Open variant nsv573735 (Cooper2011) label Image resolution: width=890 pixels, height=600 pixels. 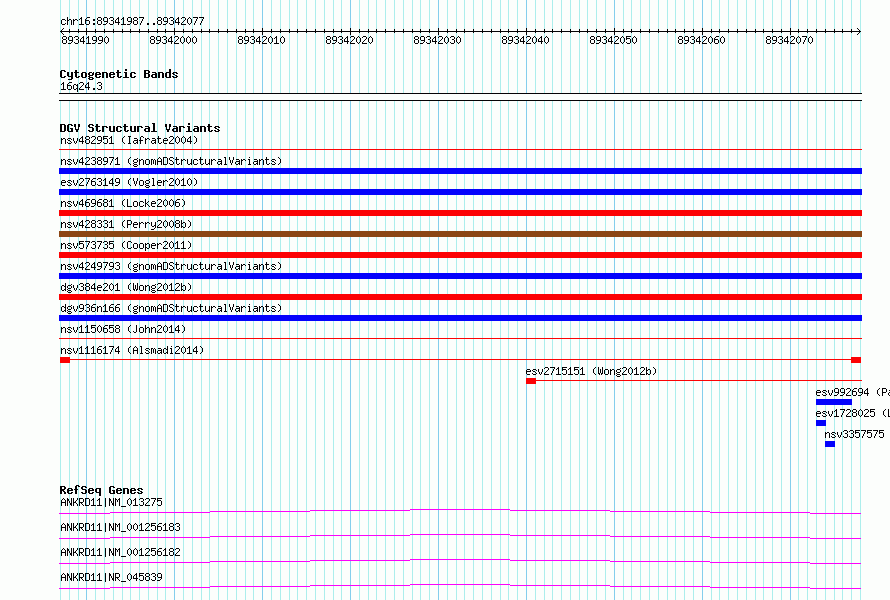pyautogui.click(x=126, y=245)
